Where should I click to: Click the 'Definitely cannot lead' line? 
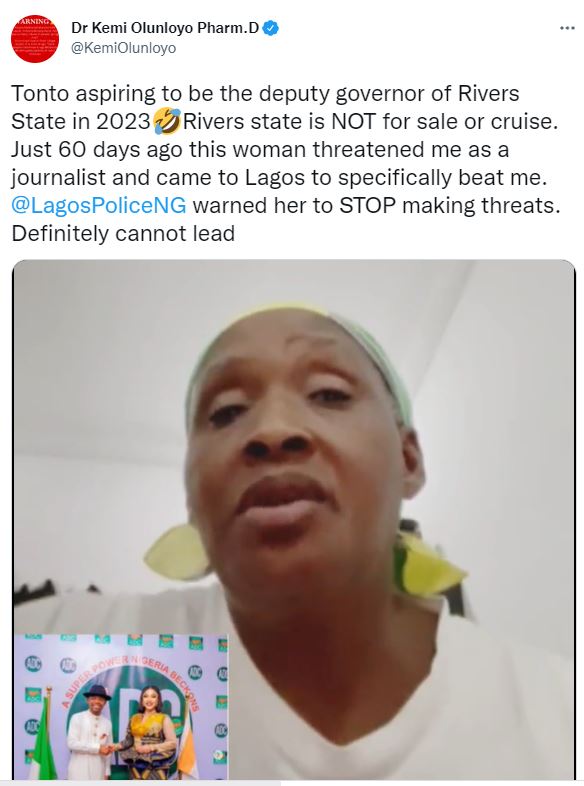123,234
